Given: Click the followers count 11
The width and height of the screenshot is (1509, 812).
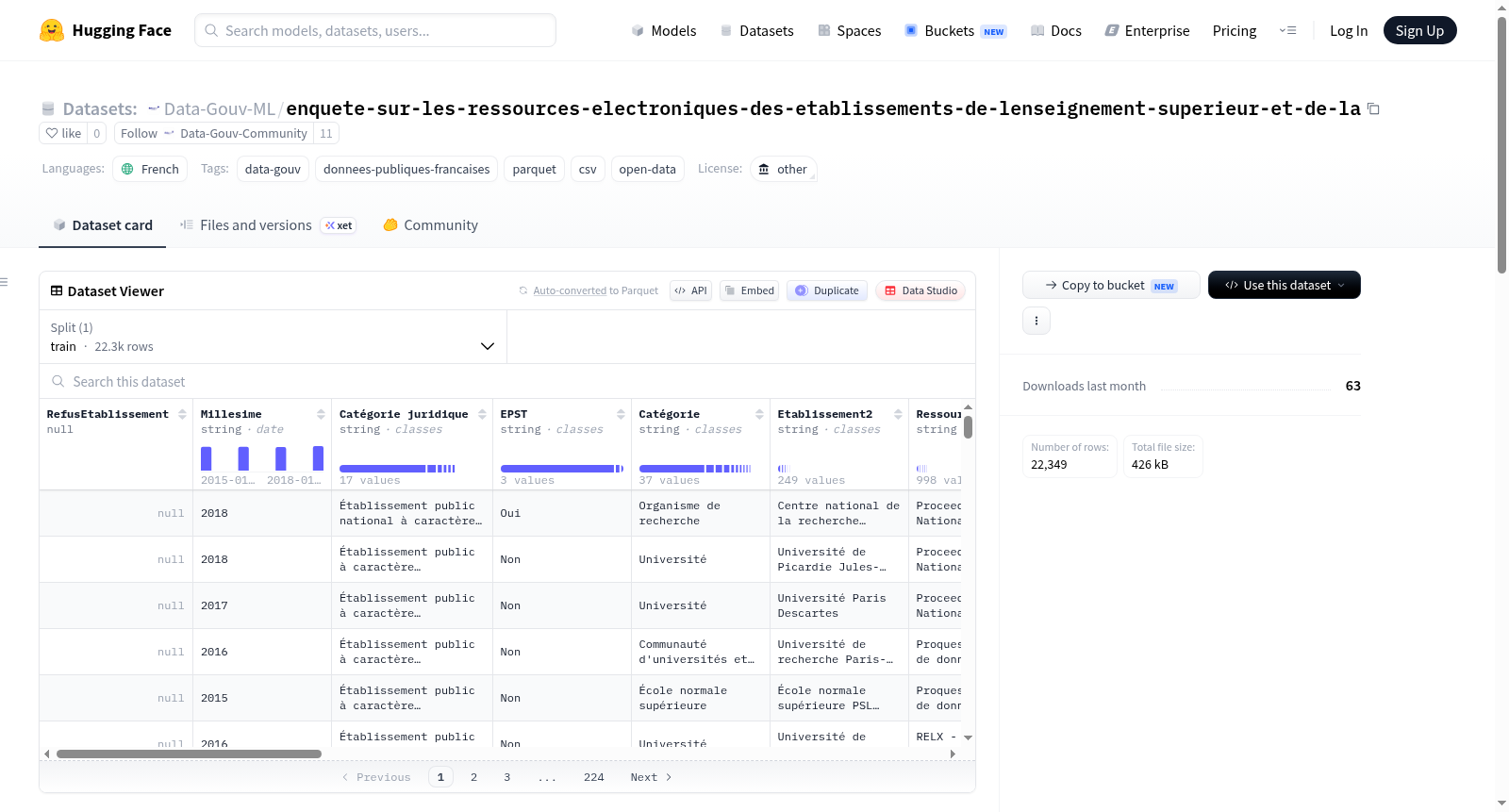Looking at the screenshot, I should pos(326,133).
